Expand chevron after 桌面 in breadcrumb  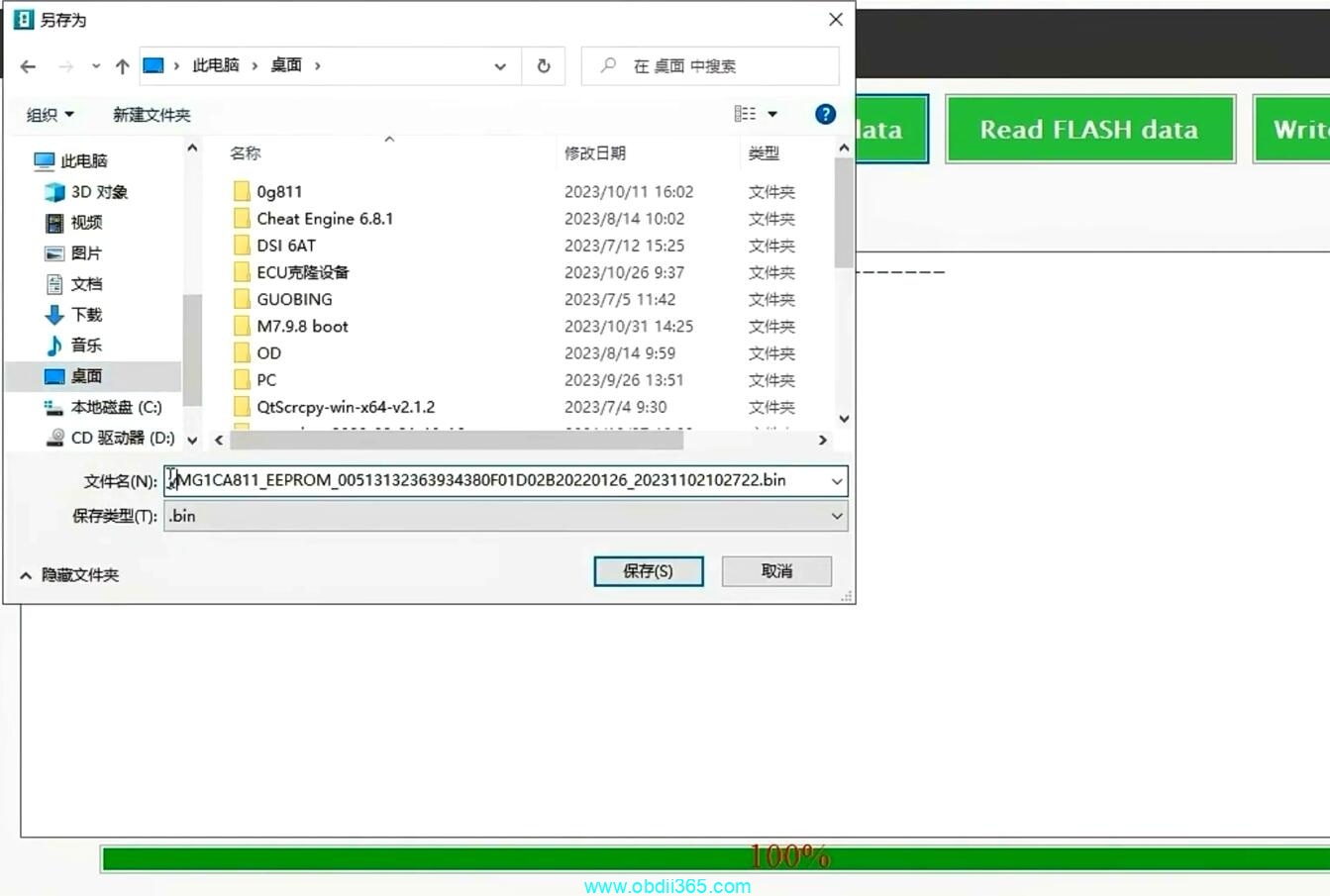318,65
